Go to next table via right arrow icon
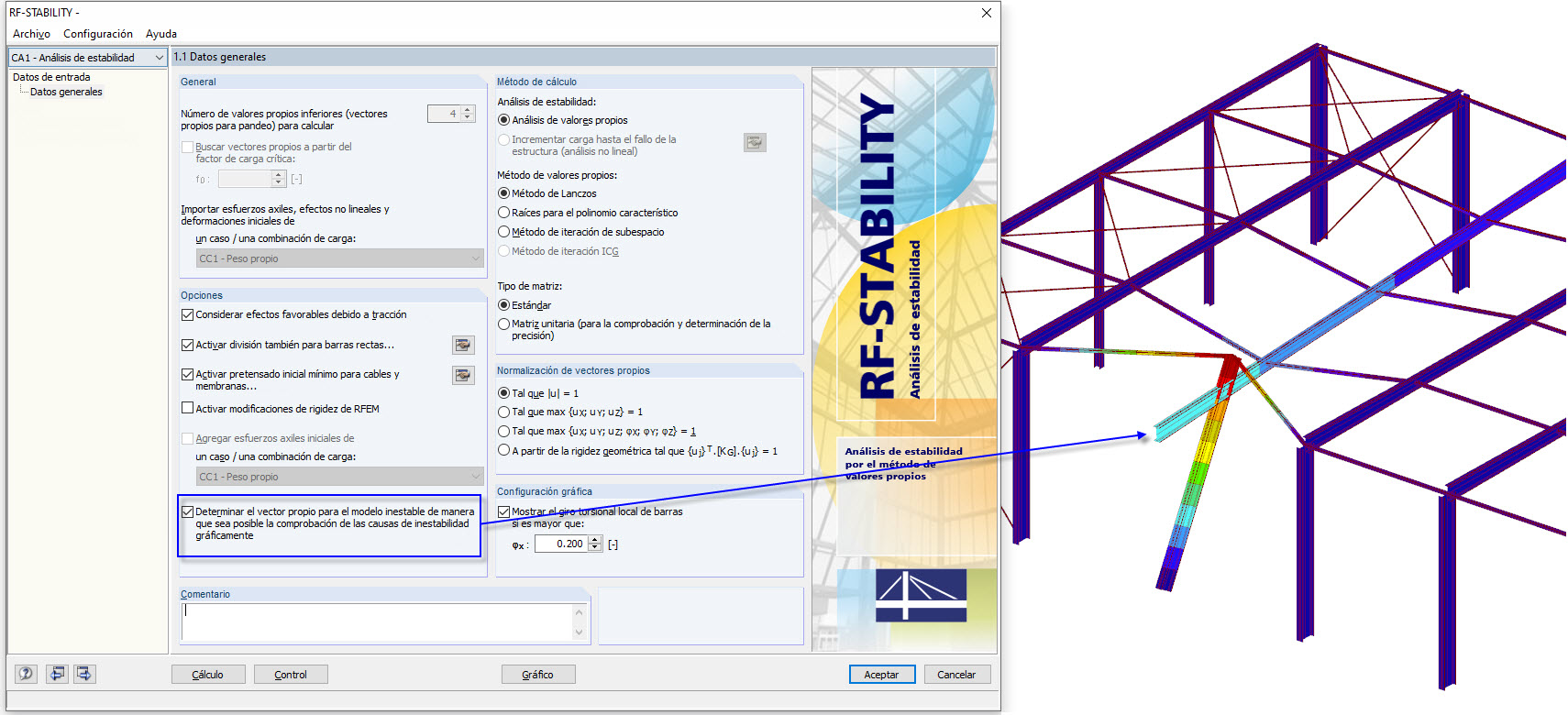This screenshot has width=1568, height=715. [84, 674]
